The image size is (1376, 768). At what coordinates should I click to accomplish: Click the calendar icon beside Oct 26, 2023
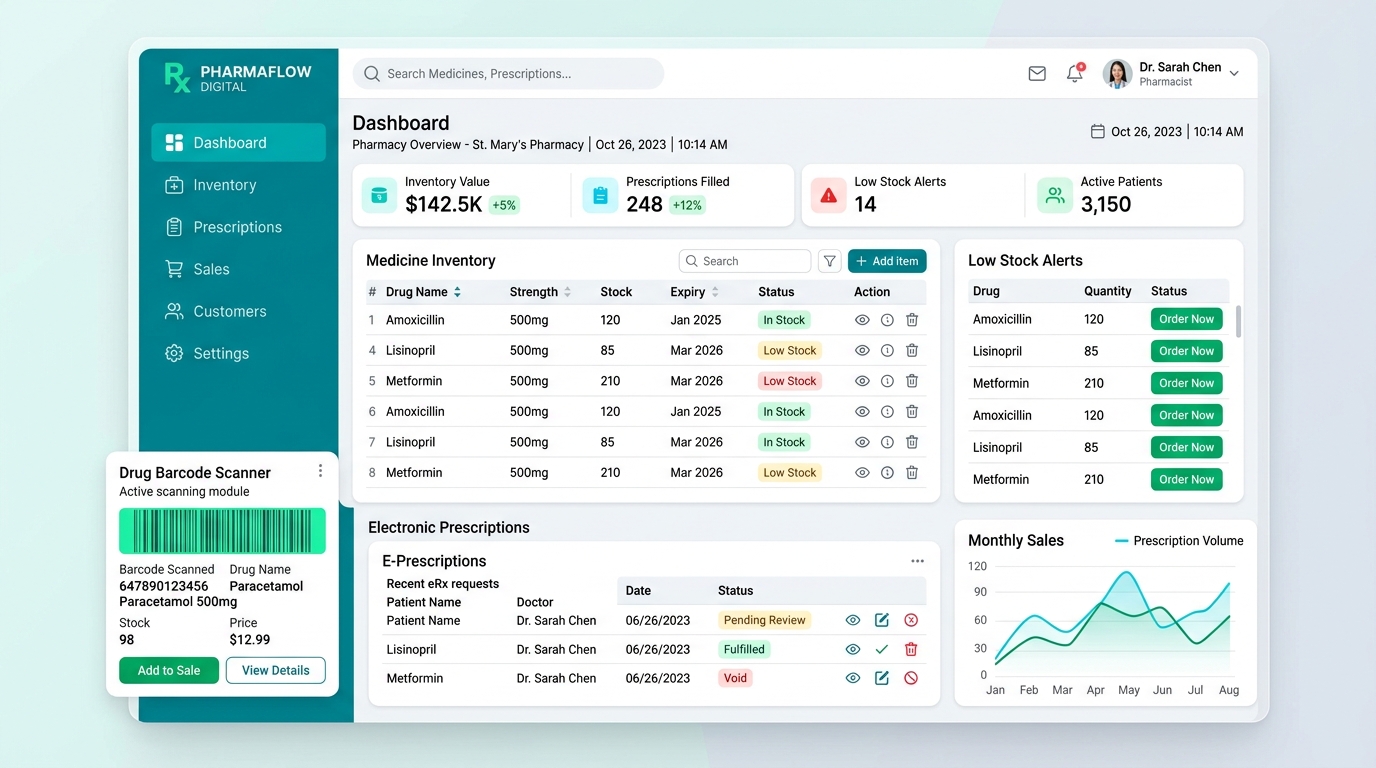(1097, 131)
